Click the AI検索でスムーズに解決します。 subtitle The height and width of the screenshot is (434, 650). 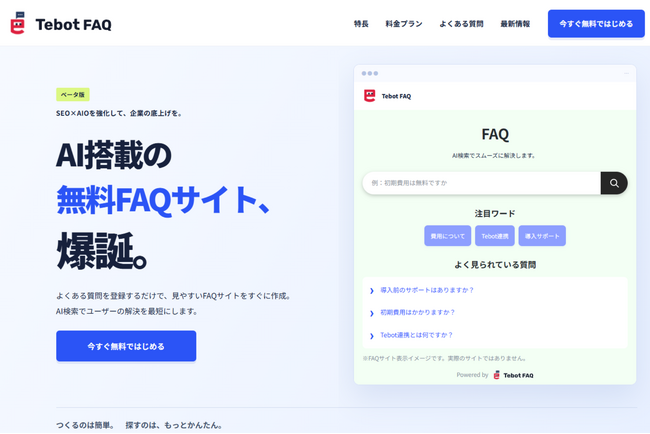point(493,156)
